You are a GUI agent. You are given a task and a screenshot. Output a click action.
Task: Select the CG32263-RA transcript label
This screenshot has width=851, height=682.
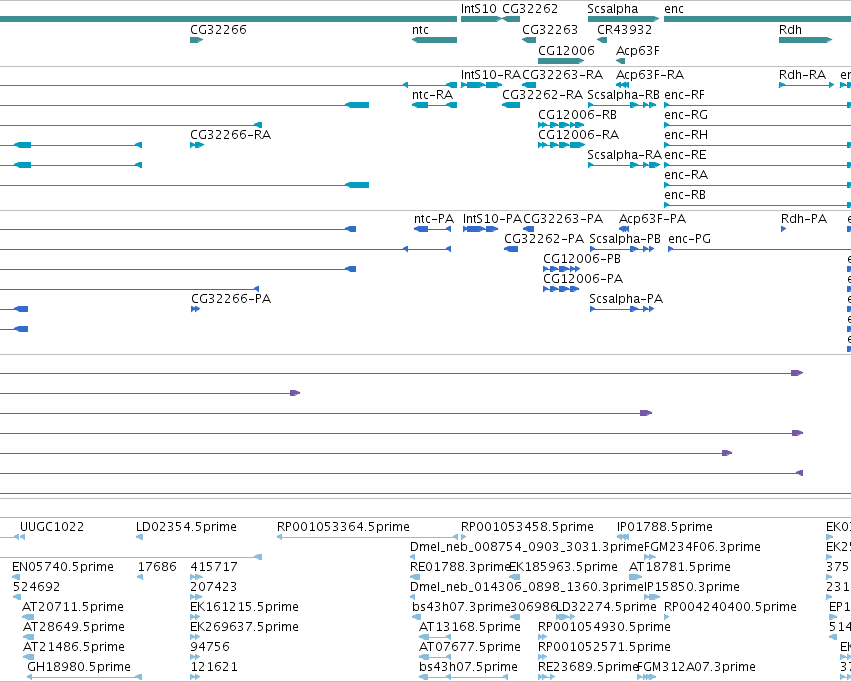coord(563,74)
